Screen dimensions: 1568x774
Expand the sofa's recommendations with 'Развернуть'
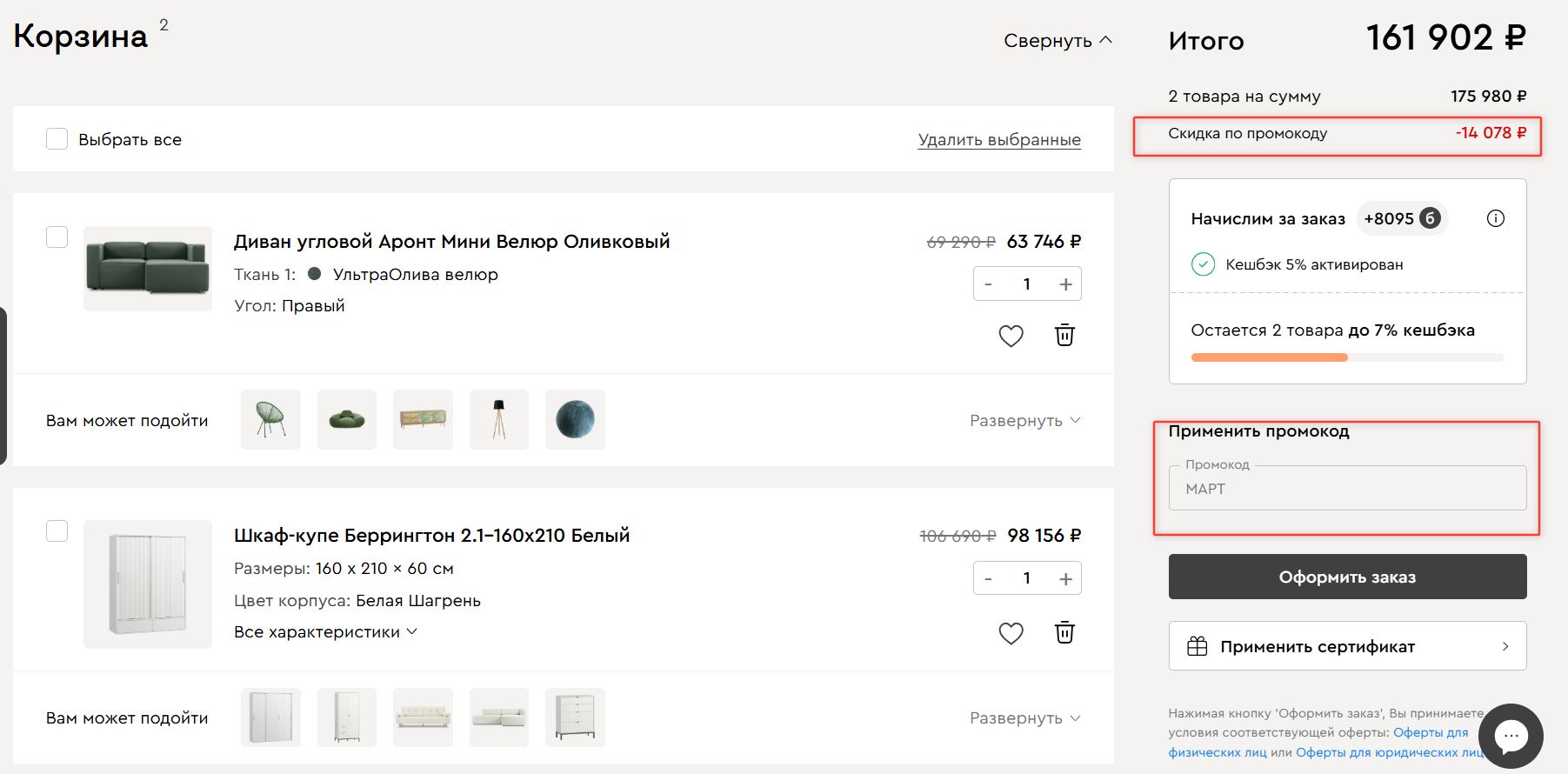click(1024, 421)
